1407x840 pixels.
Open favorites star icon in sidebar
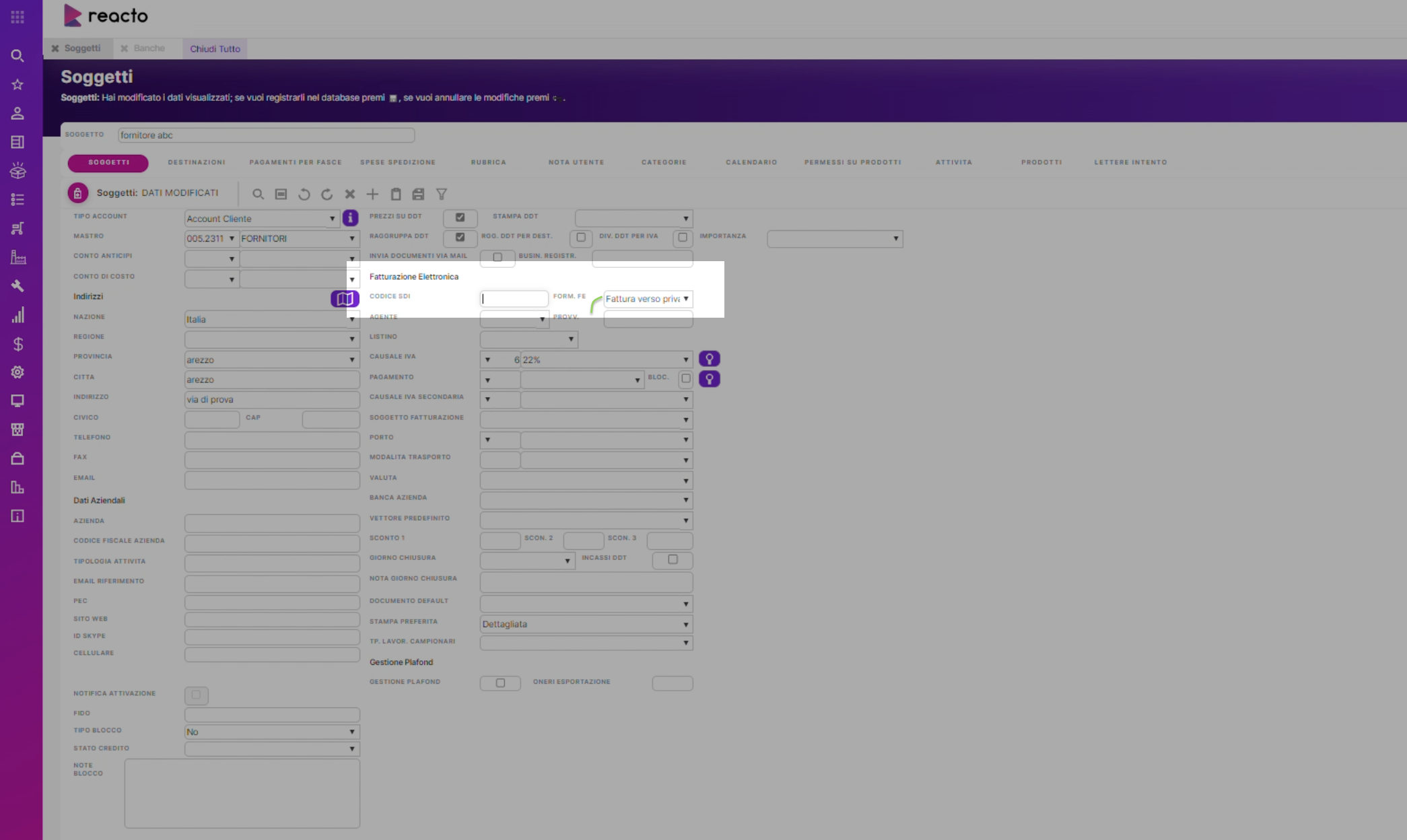(18, 85)
